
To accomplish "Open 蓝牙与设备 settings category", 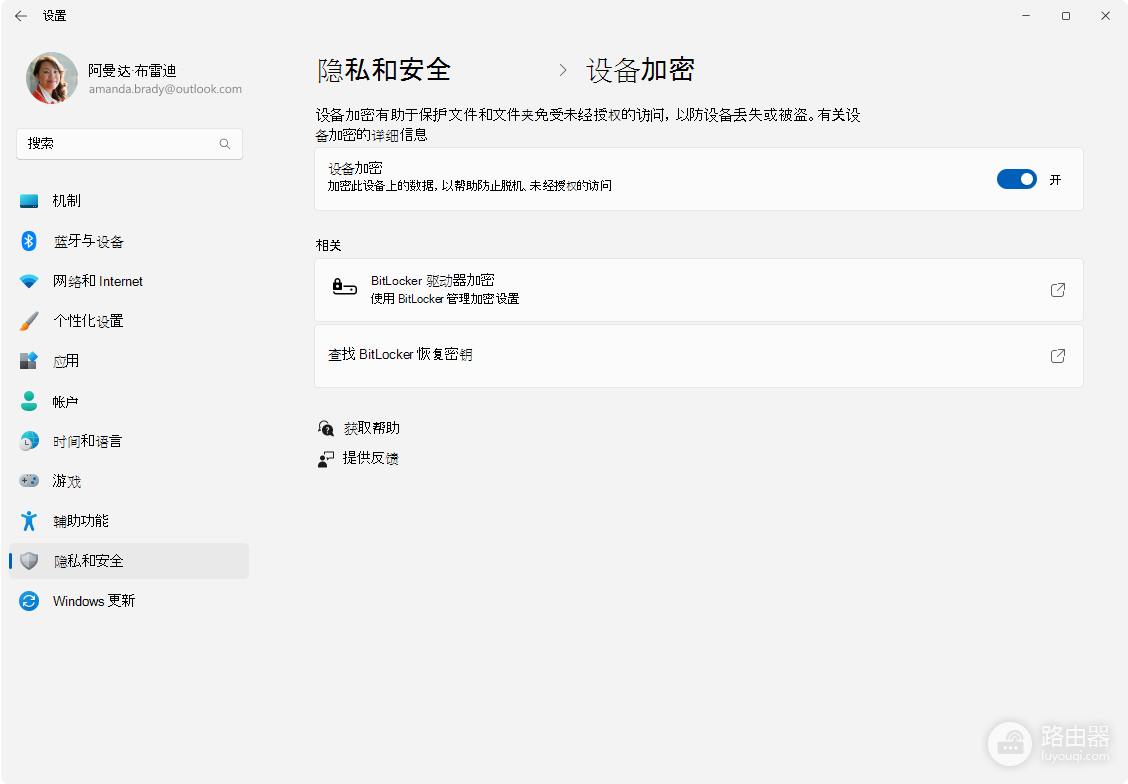I will coord(129,241).
